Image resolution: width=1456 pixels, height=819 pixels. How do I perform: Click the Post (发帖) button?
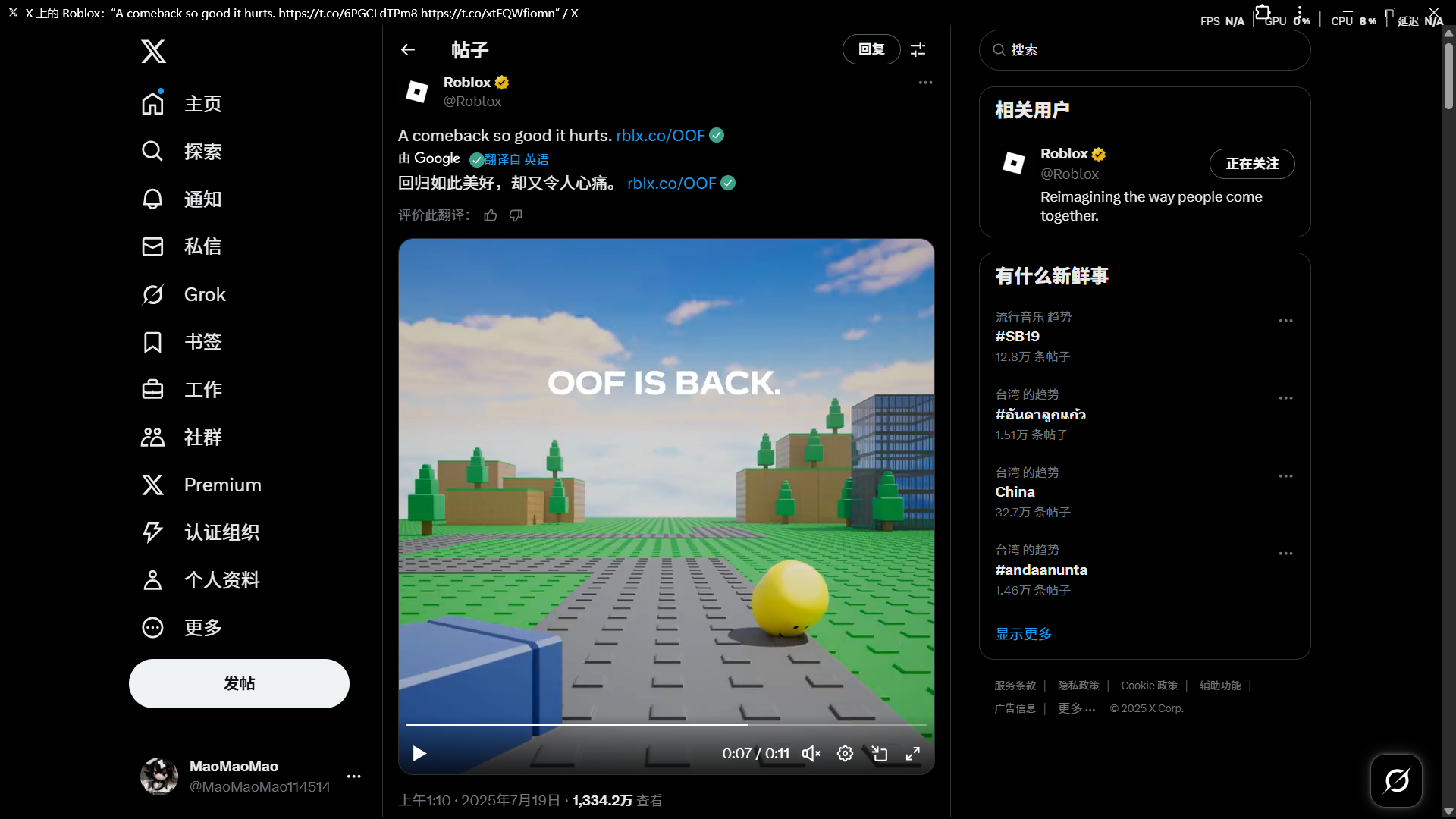(239, 683)
